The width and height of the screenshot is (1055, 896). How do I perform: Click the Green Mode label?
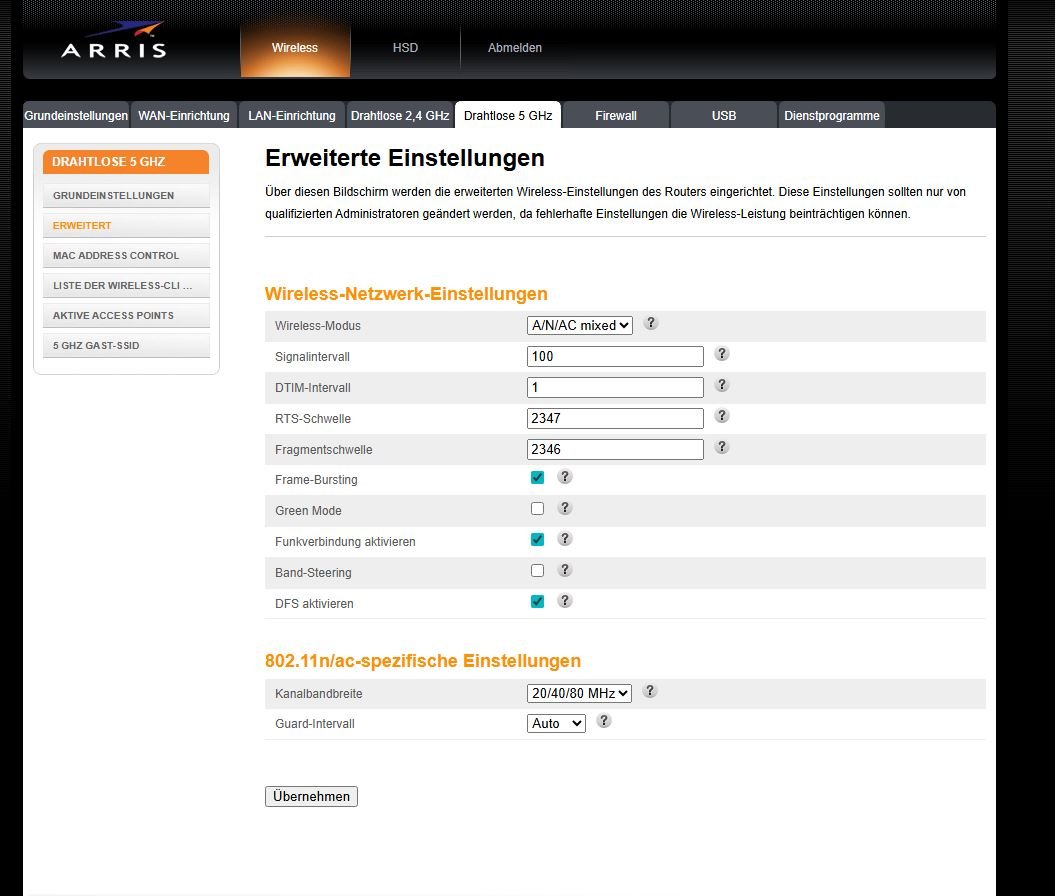(x=308, y=511)
